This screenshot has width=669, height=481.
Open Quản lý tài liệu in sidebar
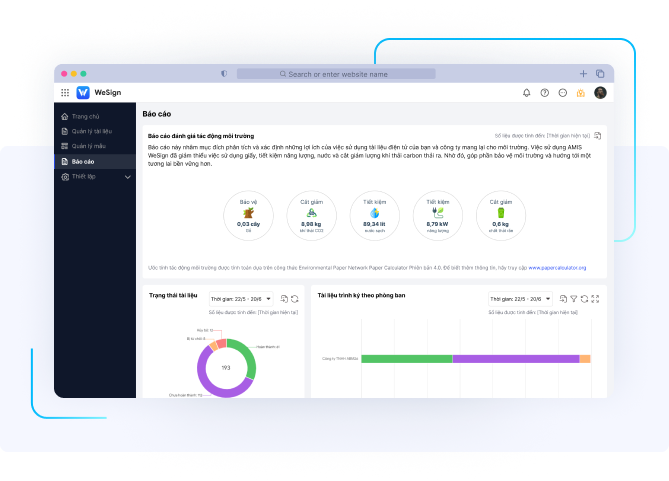(92, 131)
